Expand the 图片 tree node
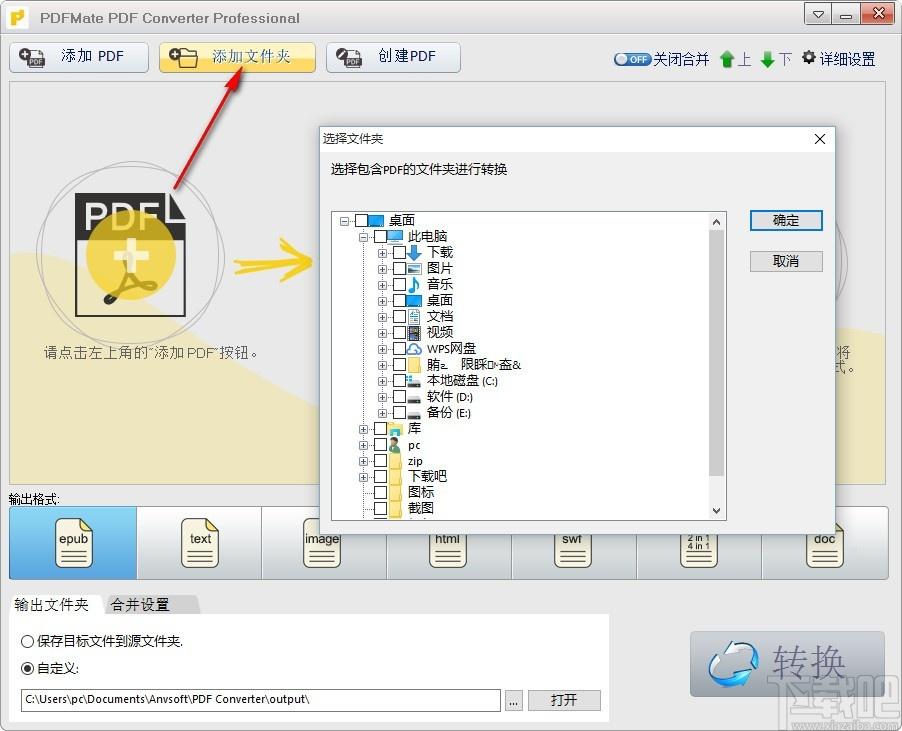Image resolution: width=902 pixels, height=731 pixels. click(x=382, y=269)
